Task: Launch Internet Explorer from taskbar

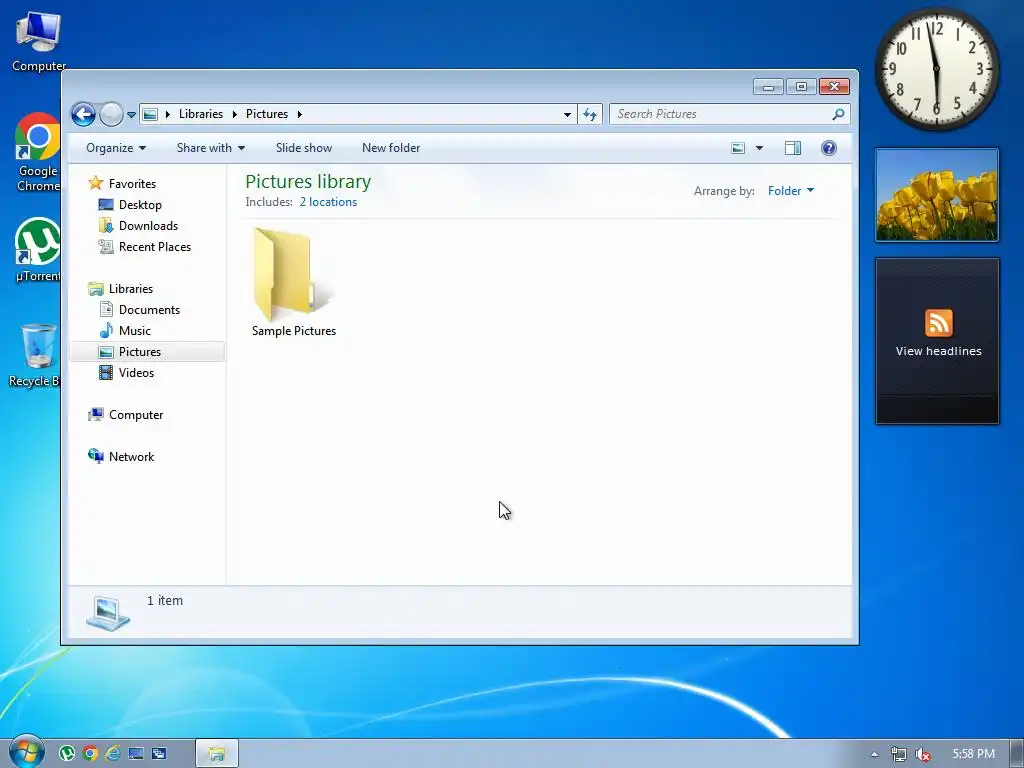Action: pyautogui.click(x=113, y=754)
